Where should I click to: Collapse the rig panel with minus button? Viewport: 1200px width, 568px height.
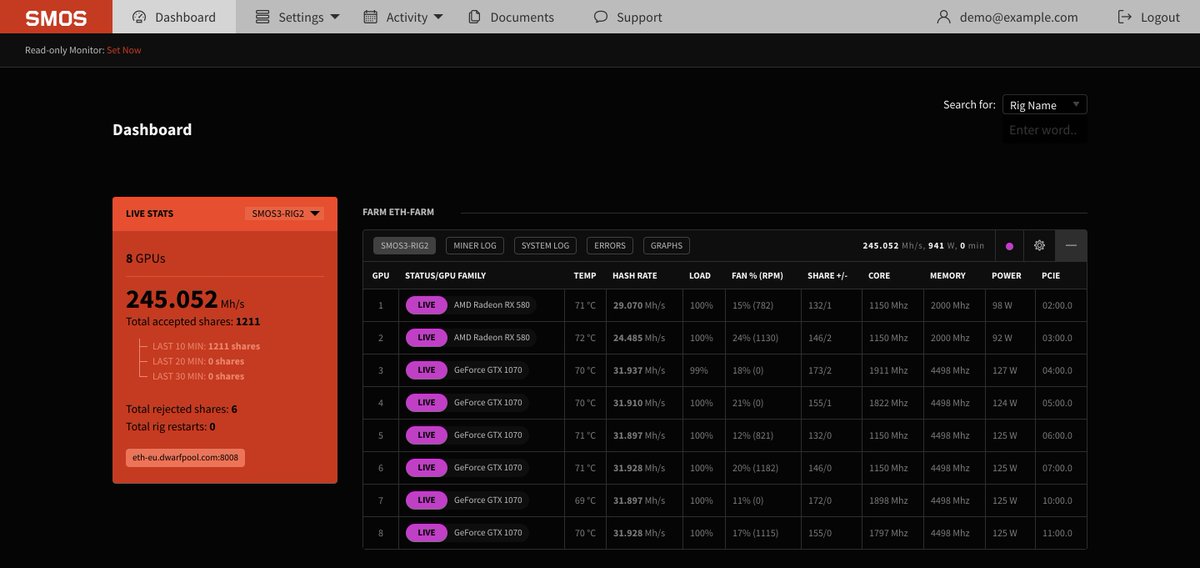tap(1071, 246)
